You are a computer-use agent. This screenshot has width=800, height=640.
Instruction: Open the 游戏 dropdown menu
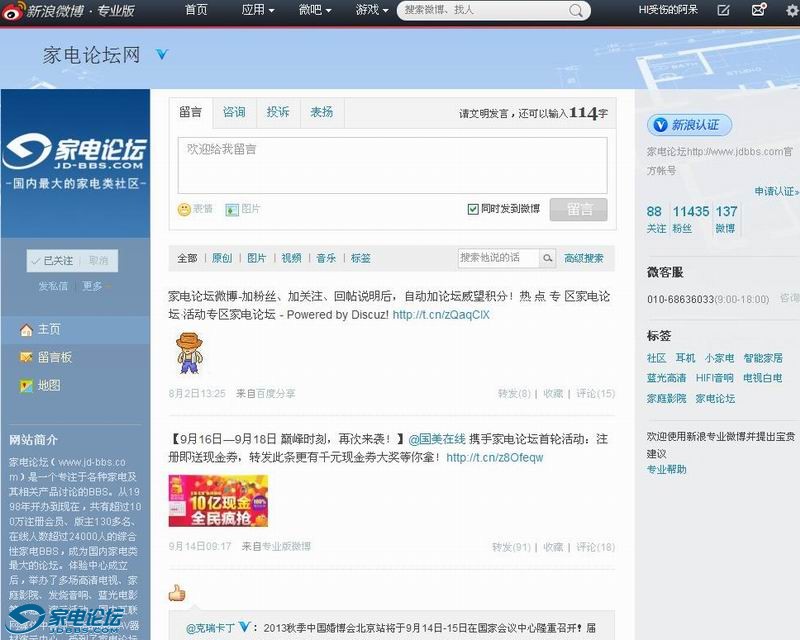click(x=372, y=10)
